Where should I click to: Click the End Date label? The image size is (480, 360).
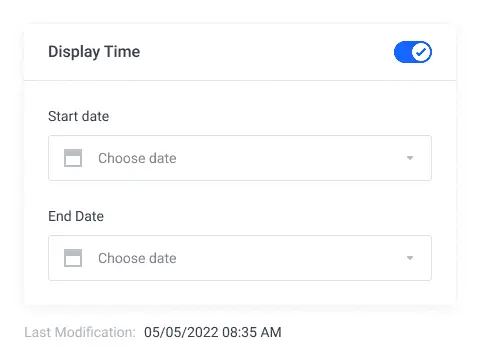point(76,216)
